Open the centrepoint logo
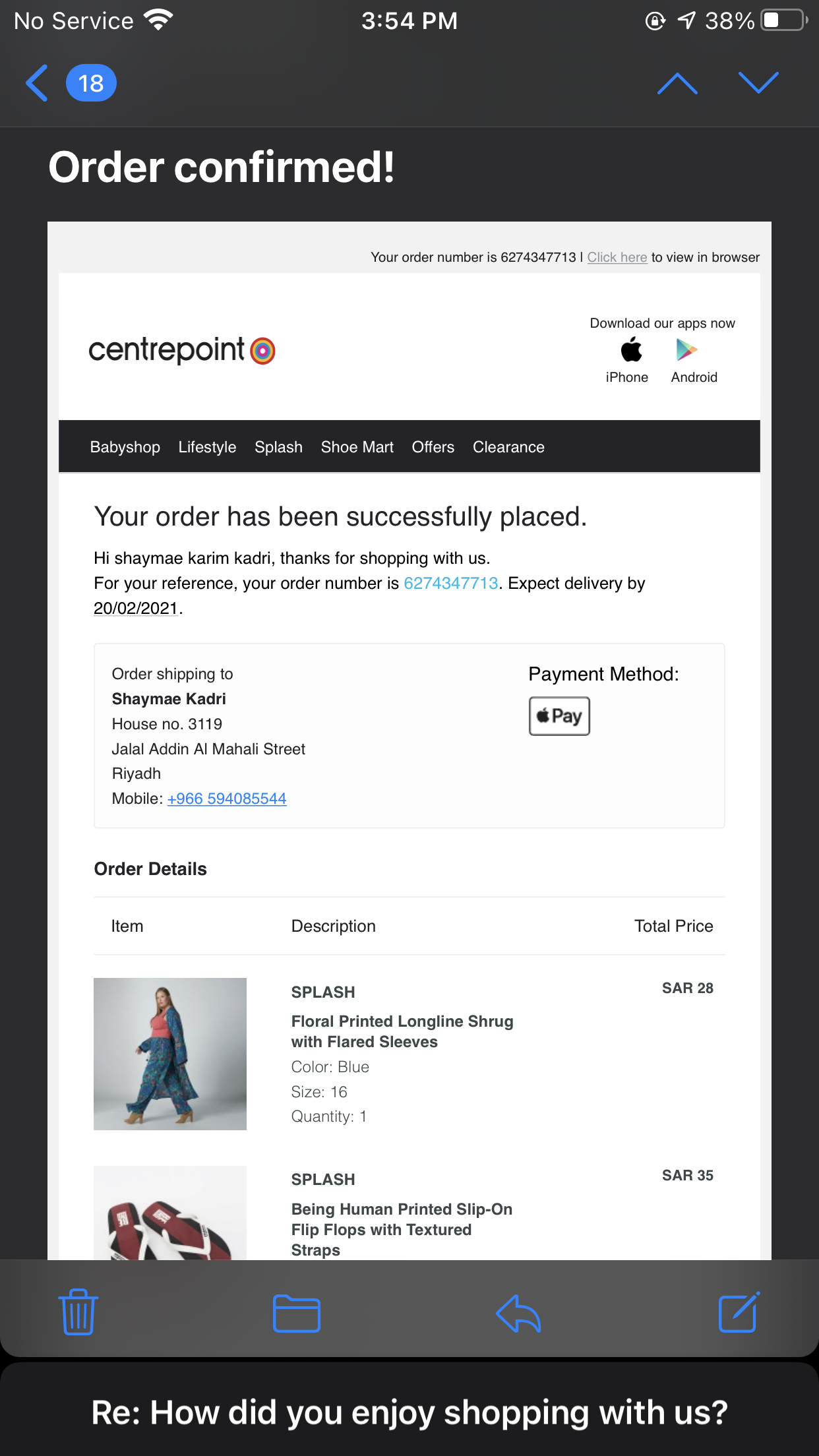The width and height of the screenshot is (819, 1456). pyautogui.click(x=181, y=350)
